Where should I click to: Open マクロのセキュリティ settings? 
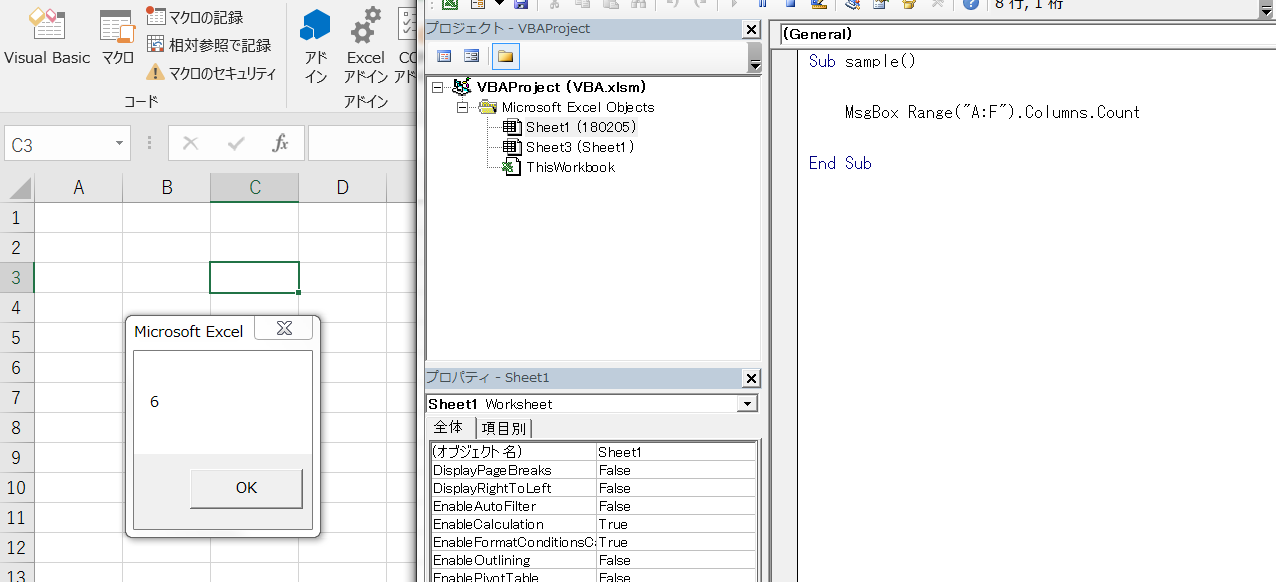point(211,72)
